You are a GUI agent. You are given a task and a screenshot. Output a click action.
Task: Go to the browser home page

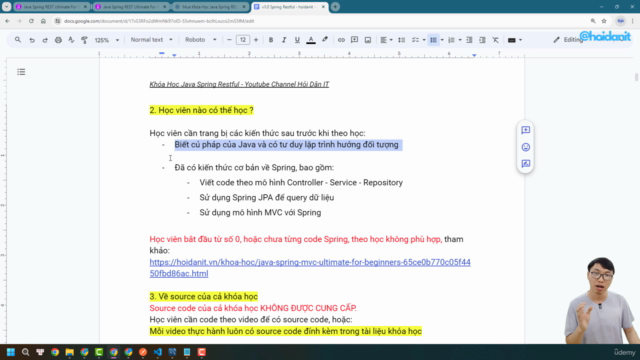[43, 21]
